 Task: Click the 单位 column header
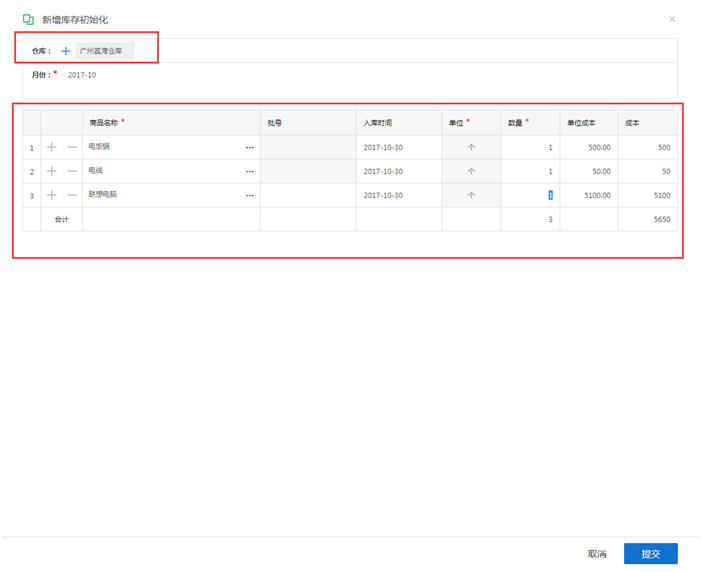[471, 123]
